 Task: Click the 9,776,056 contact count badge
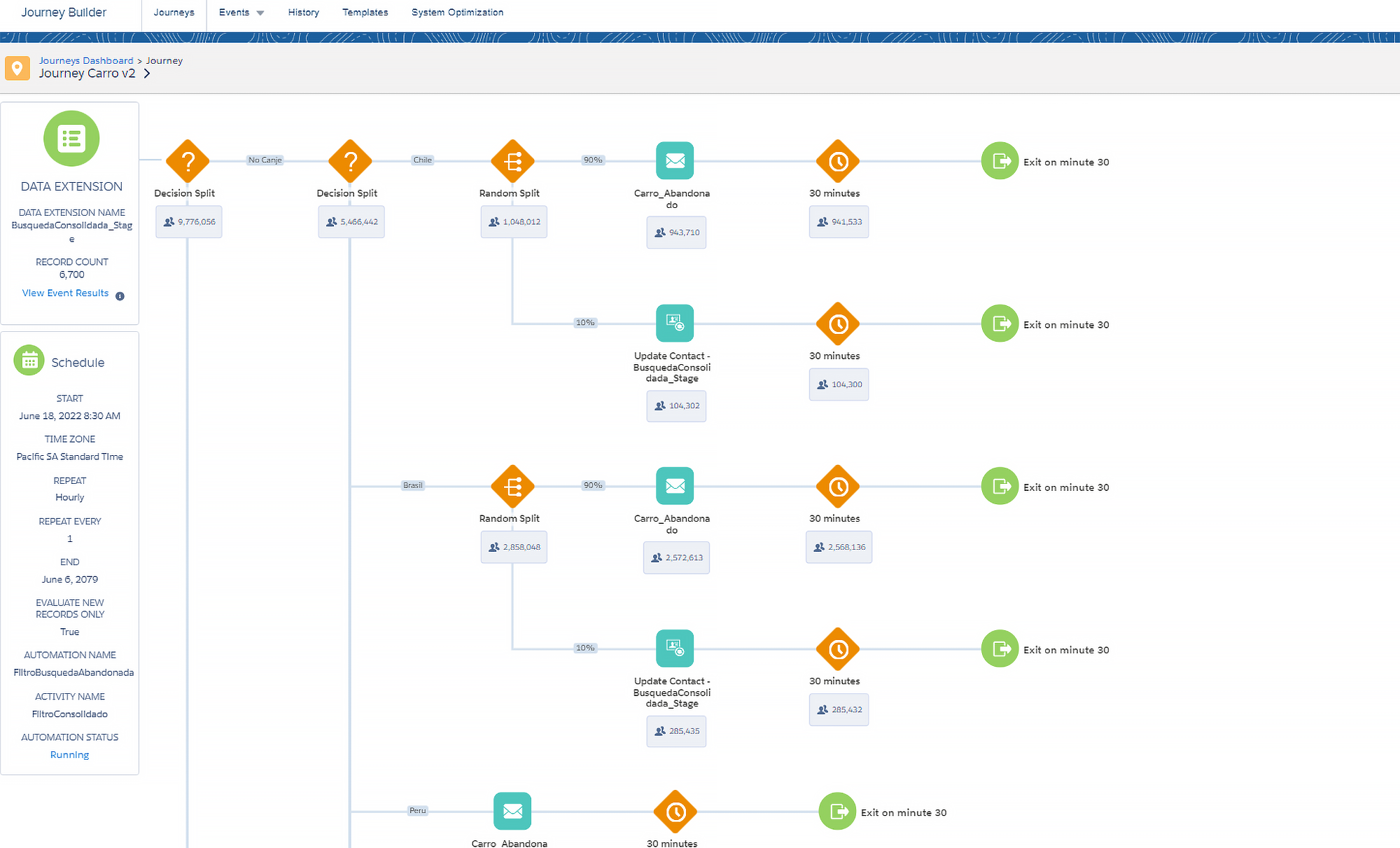[189, 222]
